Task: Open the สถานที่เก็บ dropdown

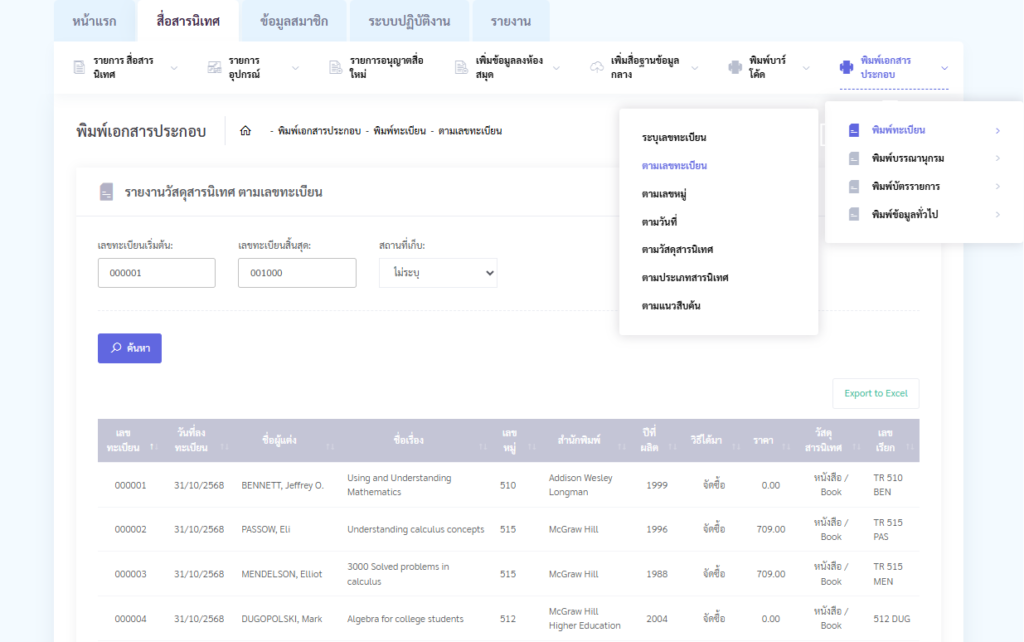Action: (438, 273)
